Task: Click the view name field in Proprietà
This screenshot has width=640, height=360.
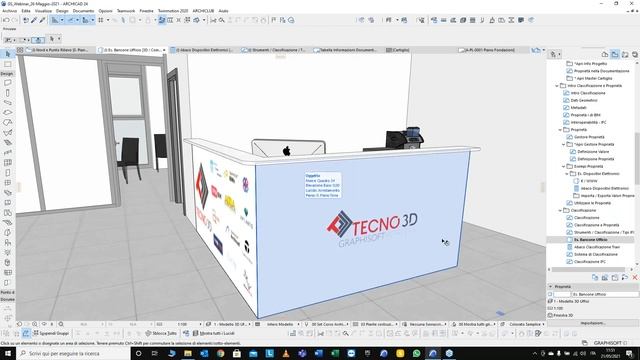Action: tap(605, 294)
